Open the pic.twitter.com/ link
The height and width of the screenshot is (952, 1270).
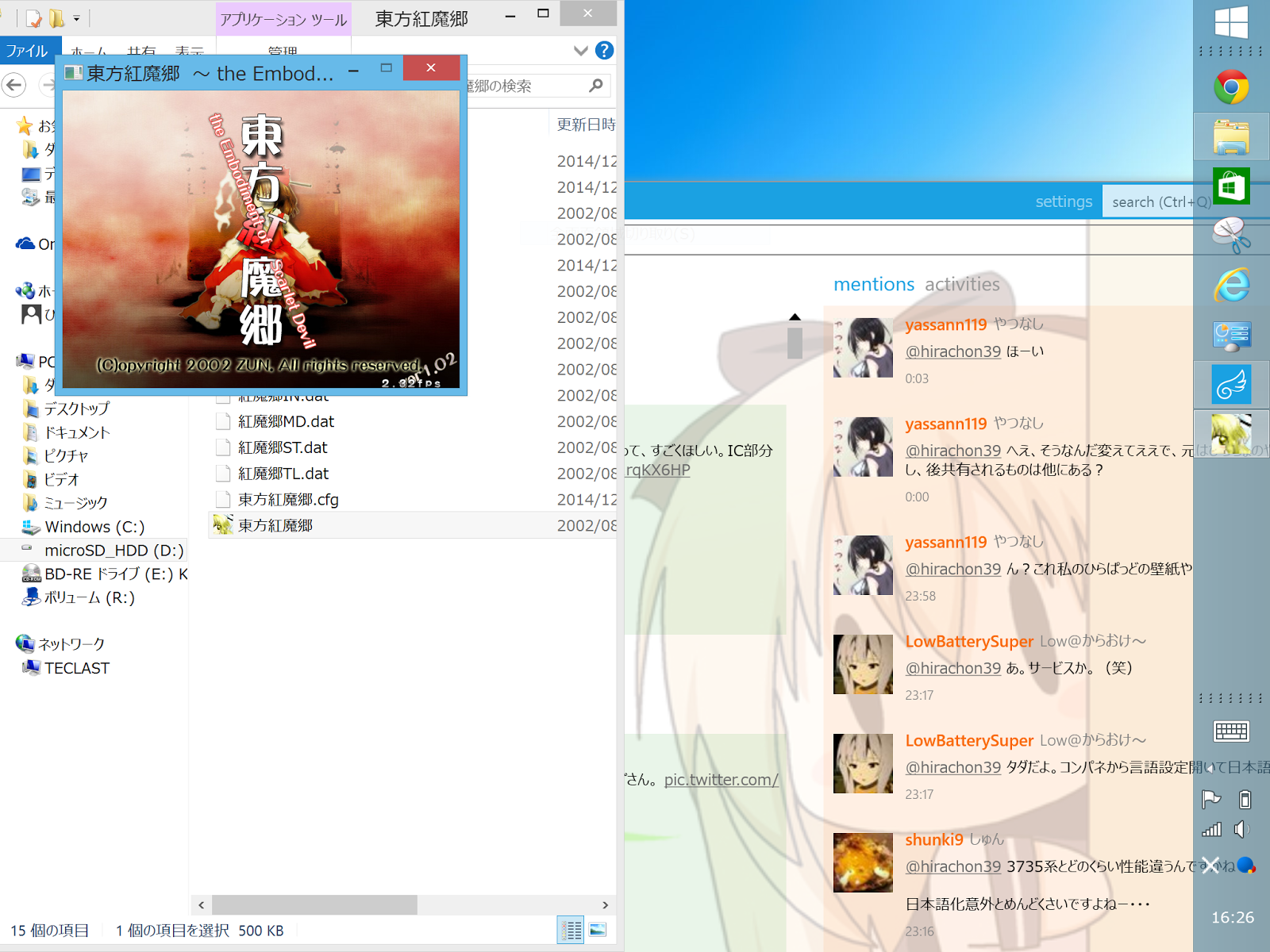(x=722, y=780)
